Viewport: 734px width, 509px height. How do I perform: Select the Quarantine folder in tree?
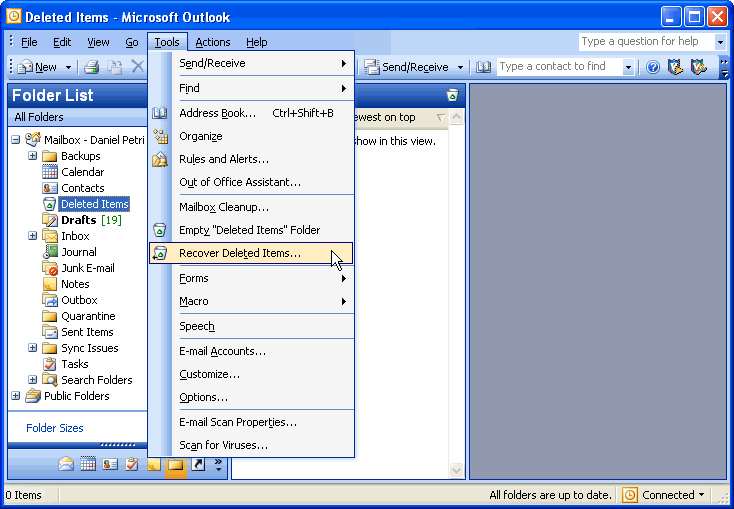(x=88, y=316)
